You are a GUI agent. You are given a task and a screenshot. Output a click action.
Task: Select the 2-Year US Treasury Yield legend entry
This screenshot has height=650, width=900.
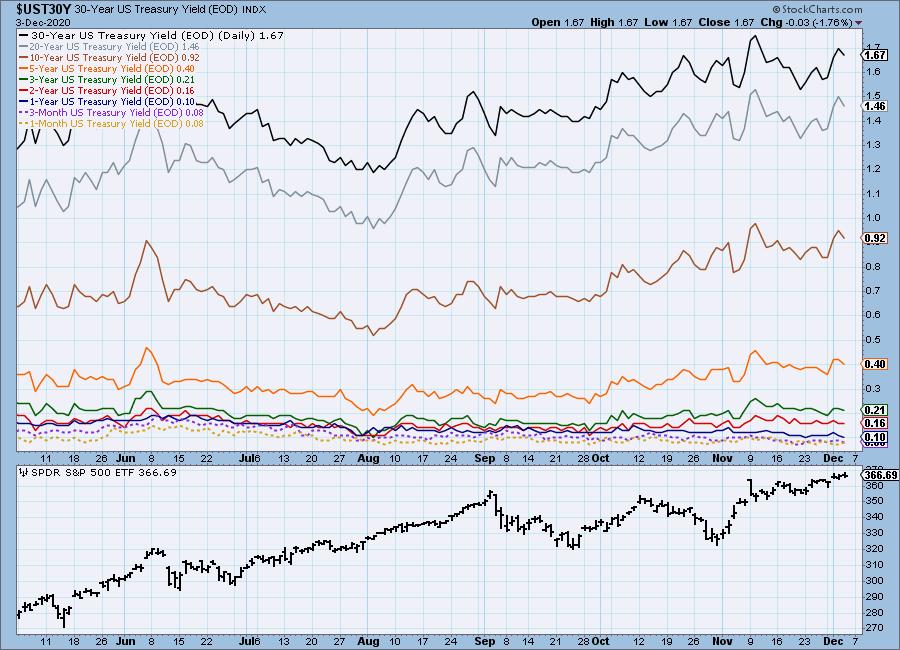(107, 90)
